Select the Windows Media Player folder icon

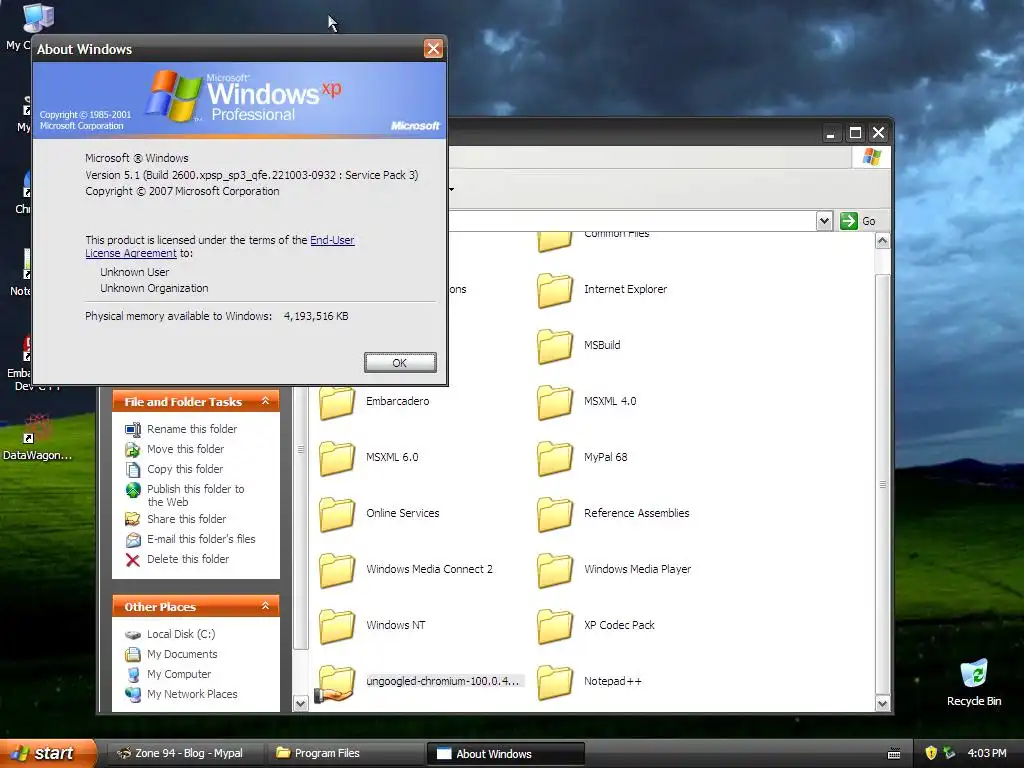[x=555, y=570]
